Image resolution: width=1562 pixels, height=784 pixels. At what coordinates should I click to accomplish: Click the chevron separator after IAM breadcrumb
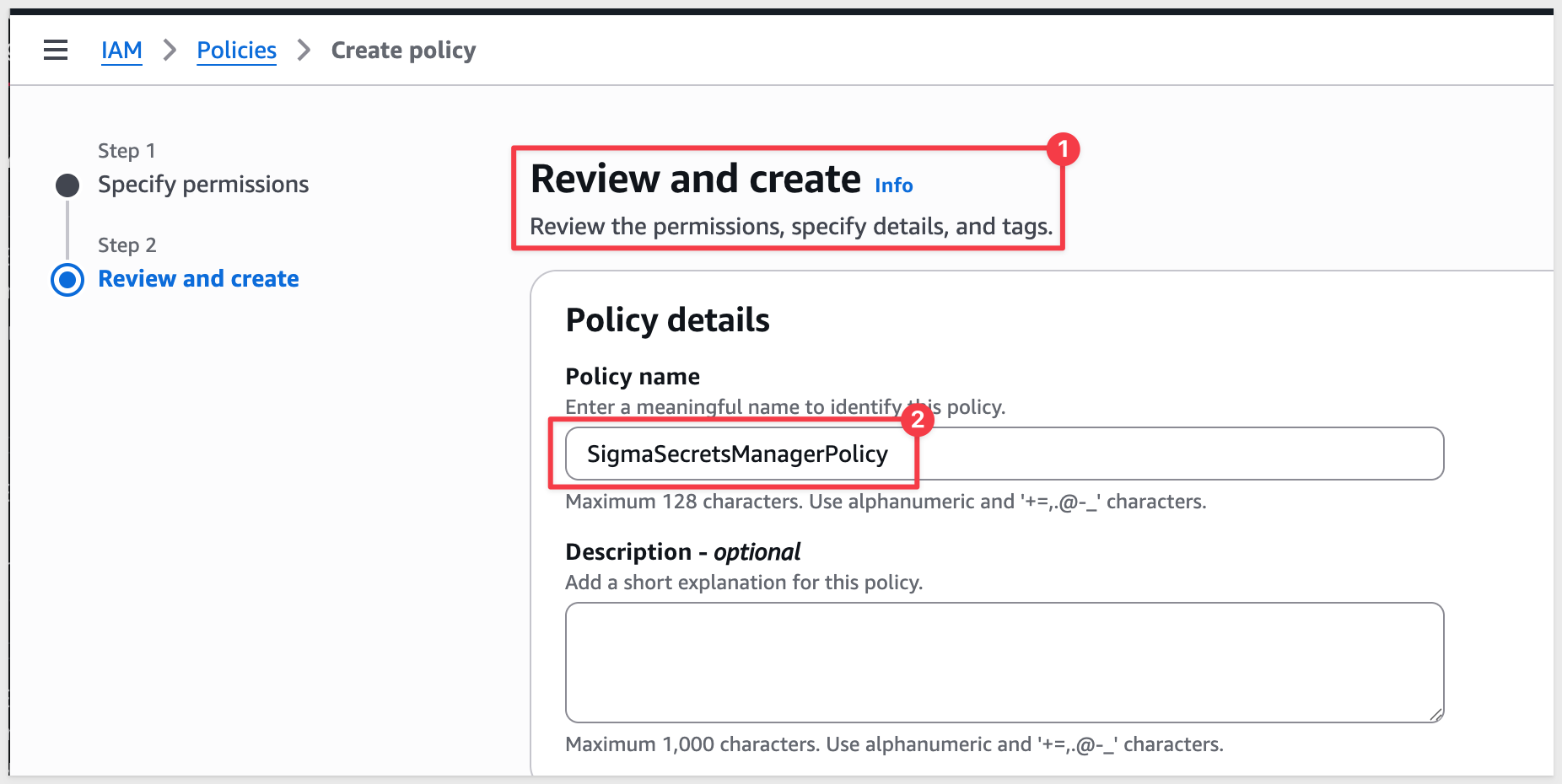tap(170, 51)
